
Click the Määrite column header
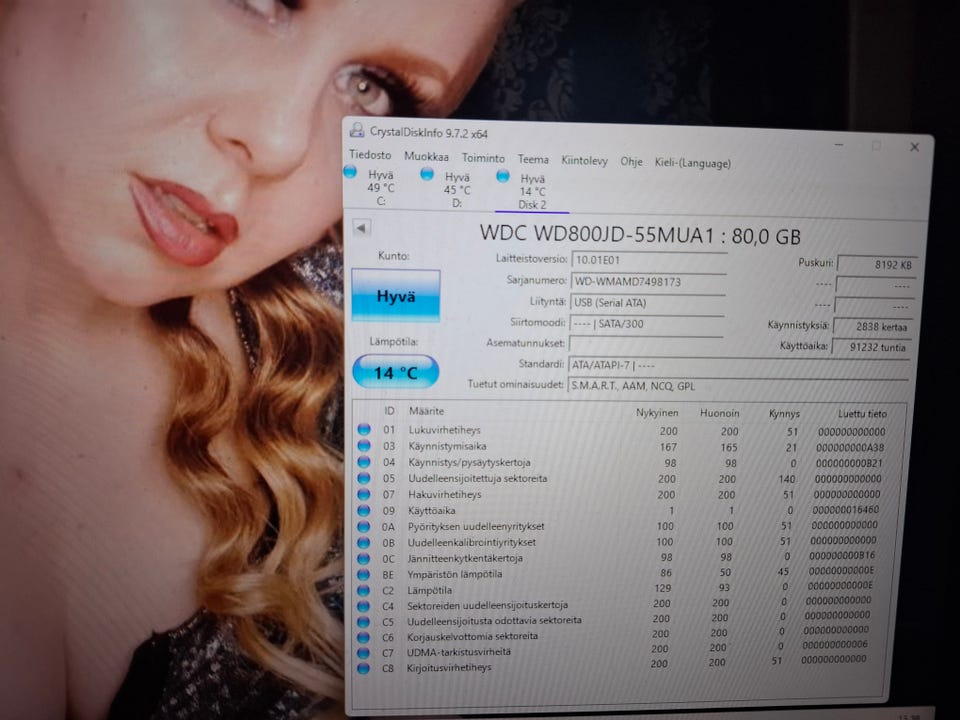426,411
